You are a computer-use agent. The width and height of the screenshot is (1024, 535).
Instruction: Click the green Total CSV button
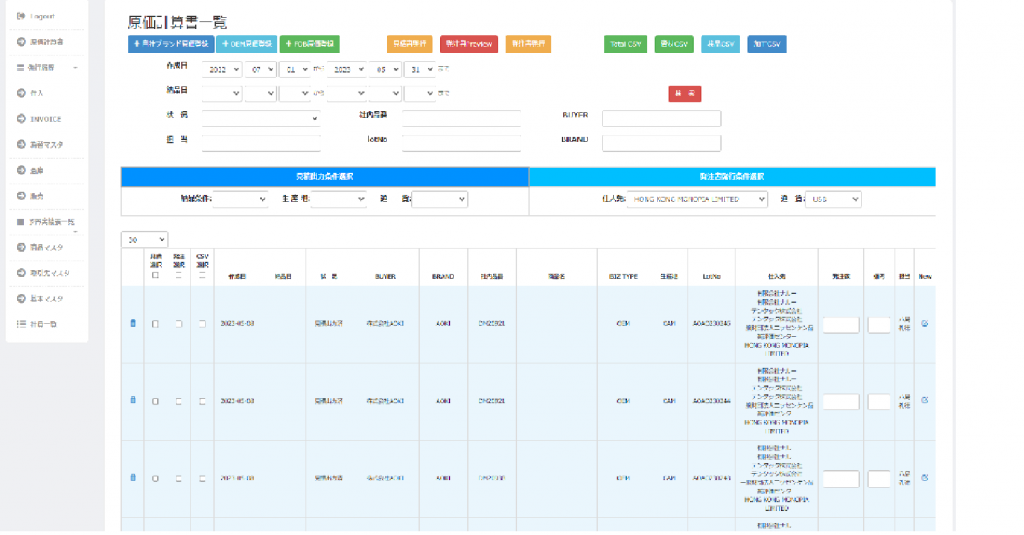tap(625, 44)
